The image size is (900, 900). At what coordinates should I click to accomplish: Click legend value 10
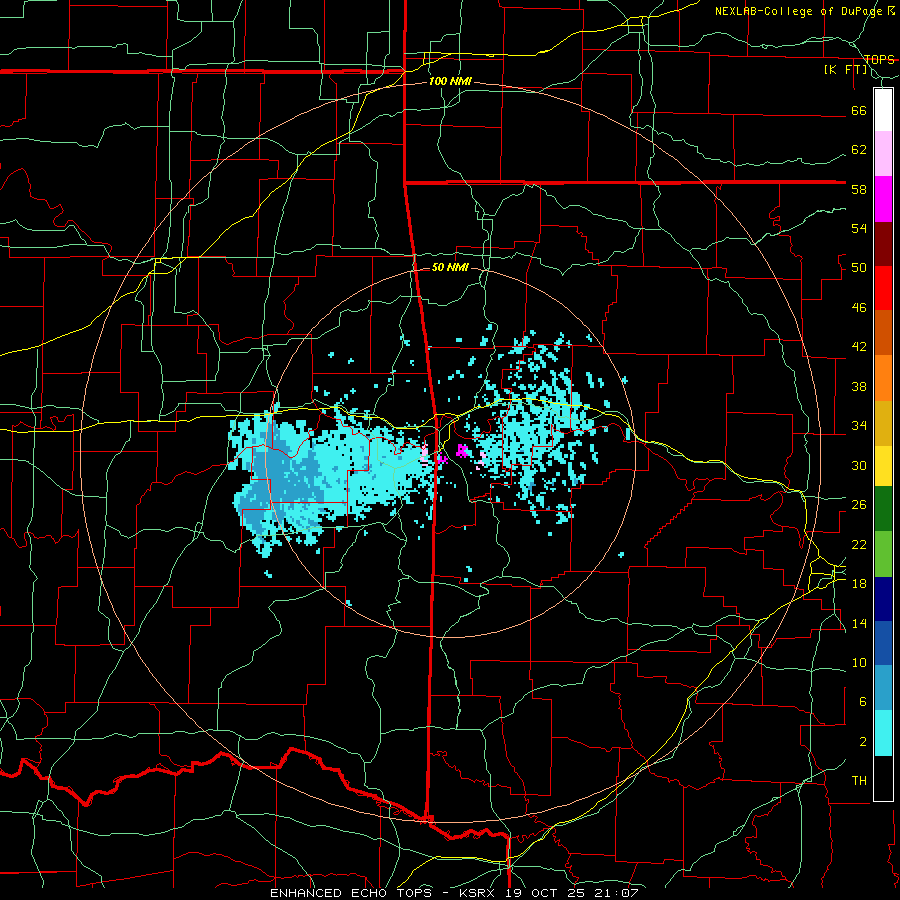[x=859, y=662]
